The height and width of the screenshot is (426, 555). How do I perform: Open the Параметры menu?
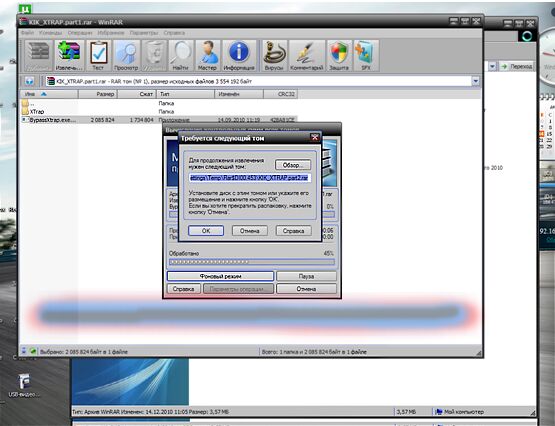tap(144, 33)
